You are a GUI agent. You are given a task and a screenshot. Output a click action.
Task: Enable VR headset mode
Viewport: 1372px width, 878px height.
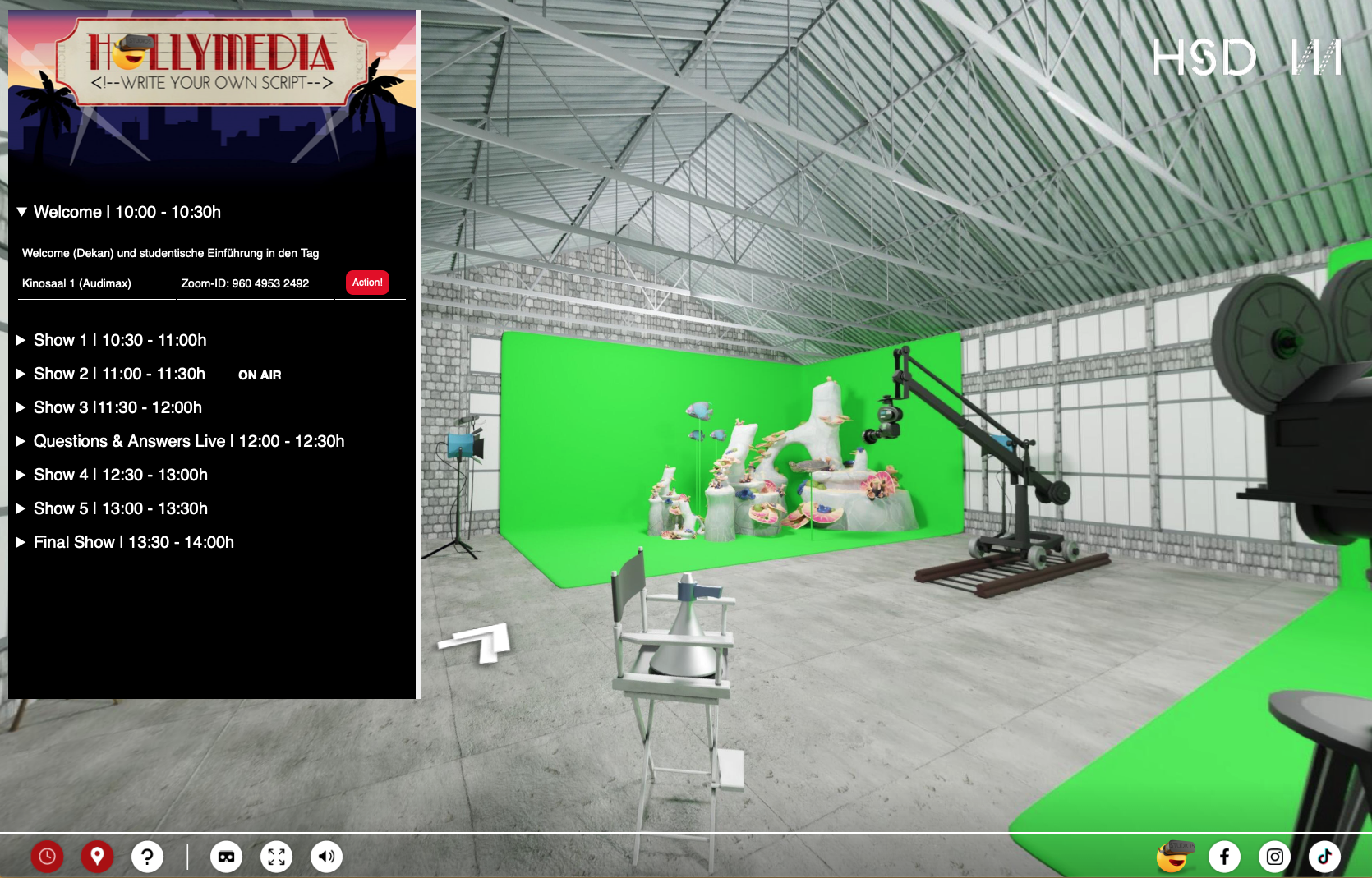click(226, 857)
